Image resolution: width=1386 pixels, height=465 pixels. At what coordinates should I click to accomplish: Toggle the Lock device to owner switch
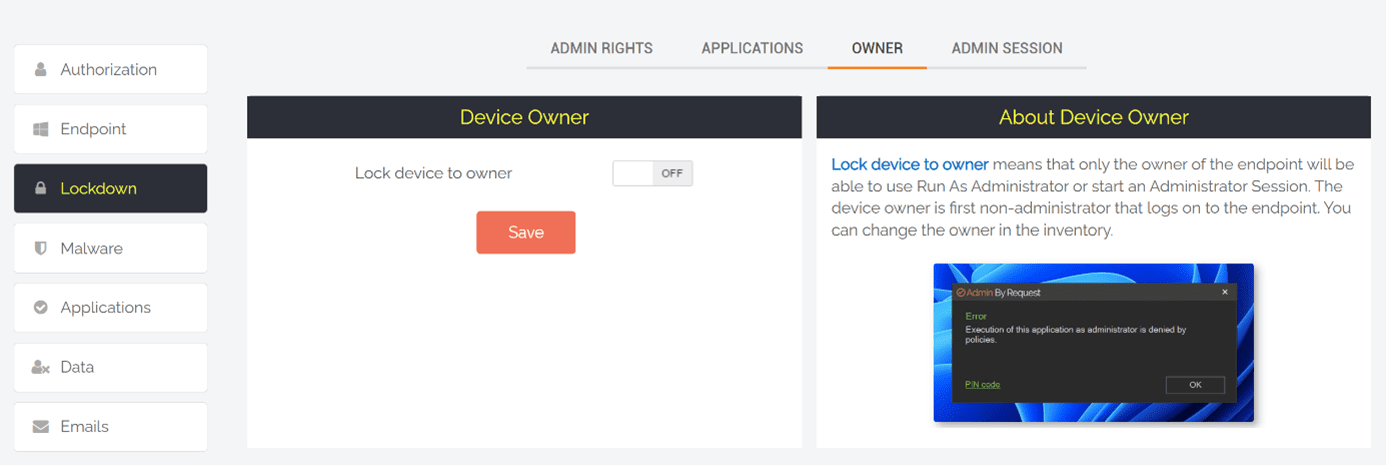click(x=652, y=173)
